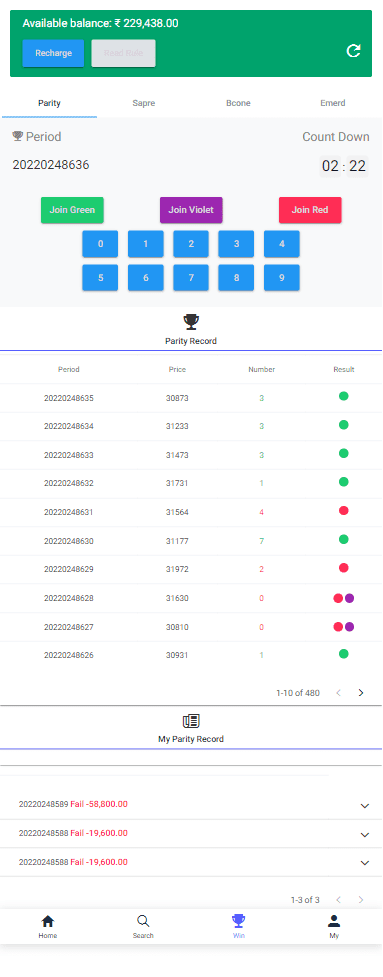Image resolution: width=383 pixels, height=977 pixels.
Task: Click price 31731 in the record table
Action: tap(177, 483)
